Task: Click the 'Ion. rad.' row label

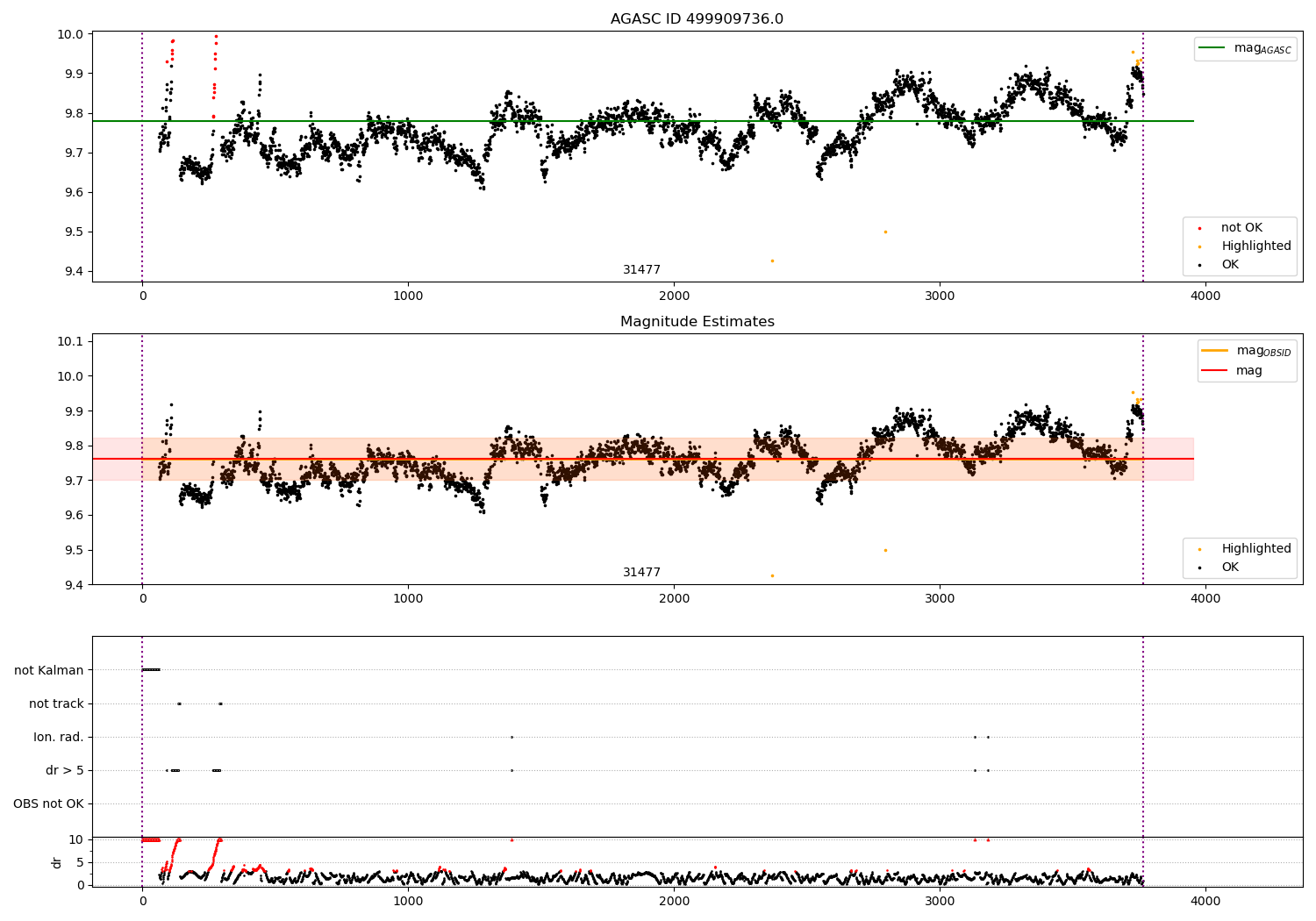Action: 59,737
